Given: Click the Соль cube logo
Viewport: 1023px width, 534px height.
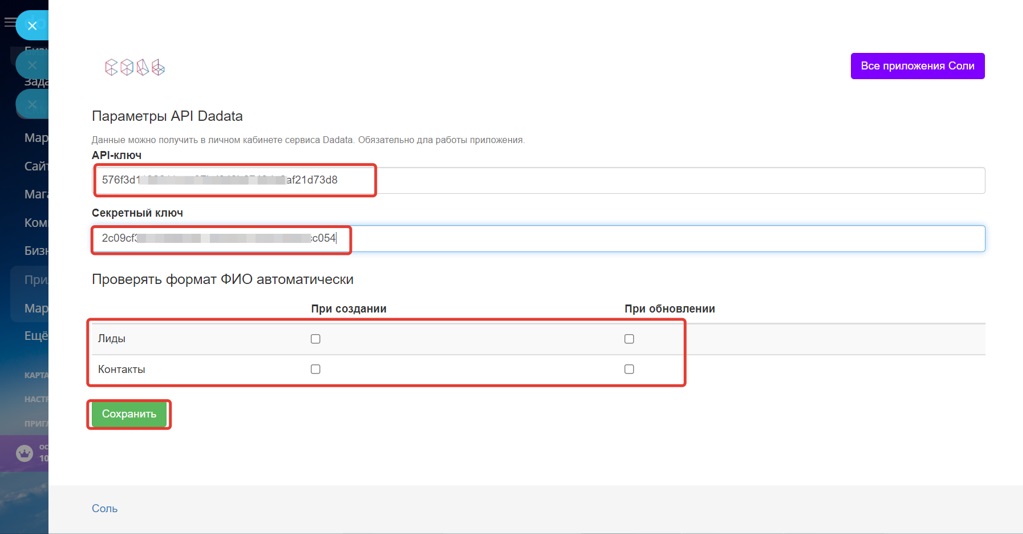Looking at the screenshot, I should (x=135, y=67).
